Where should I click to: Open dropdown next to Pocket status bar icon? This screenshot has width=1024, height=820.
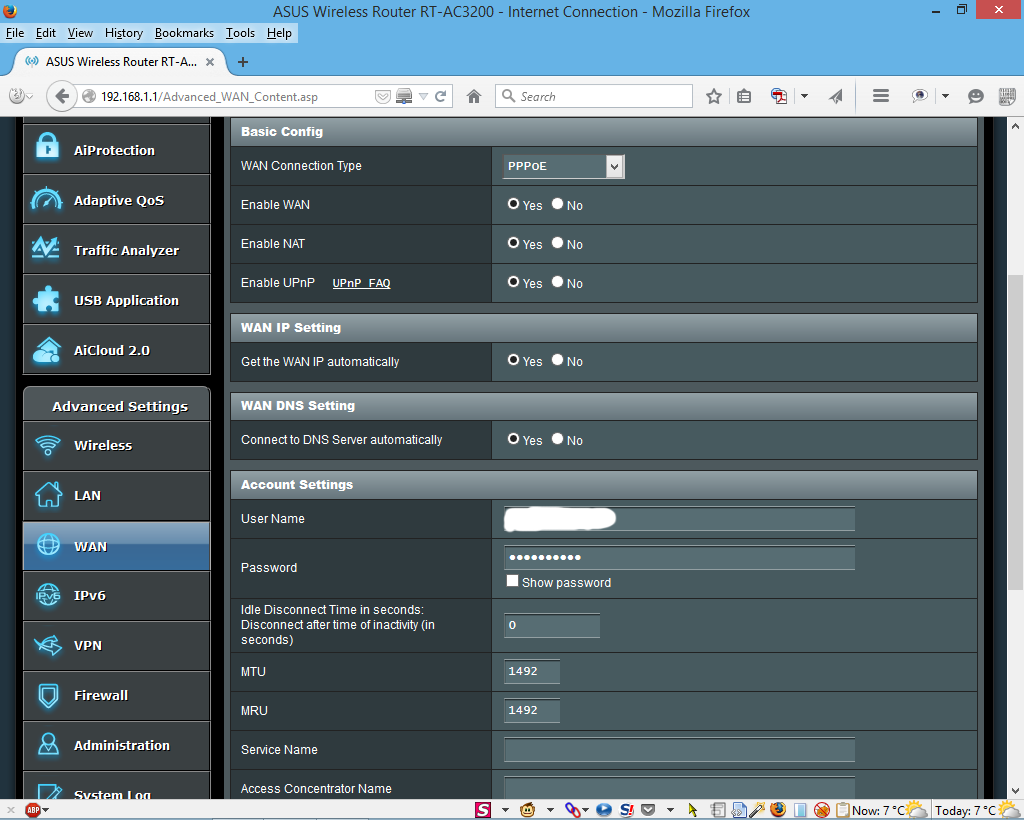click(670, 810)
